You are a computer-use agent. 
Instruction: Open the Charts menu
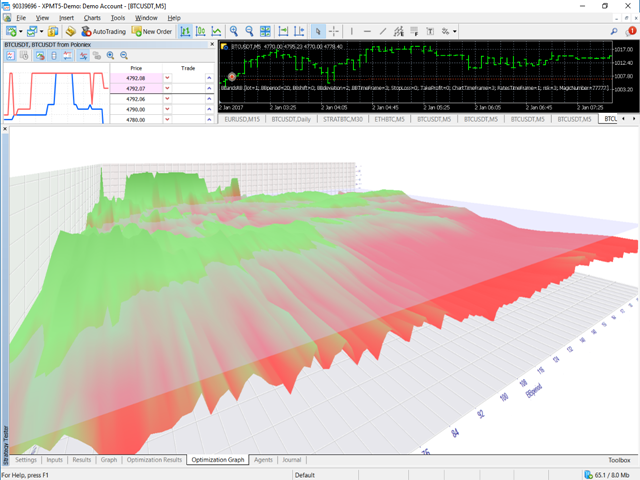point(92,18)
